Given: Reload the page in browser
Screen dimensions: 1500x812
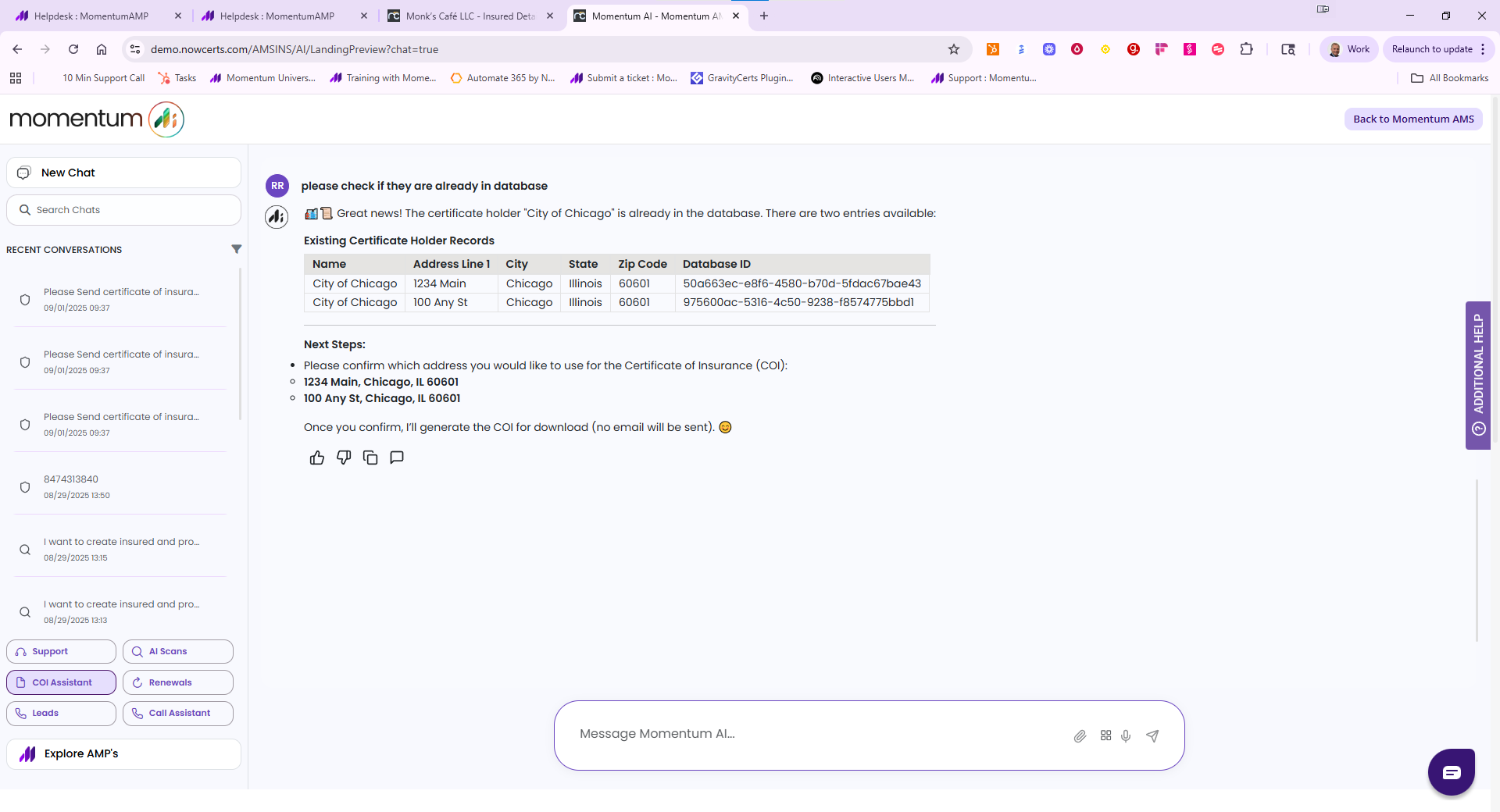Looking at the screenshot, I should point(73,49).
